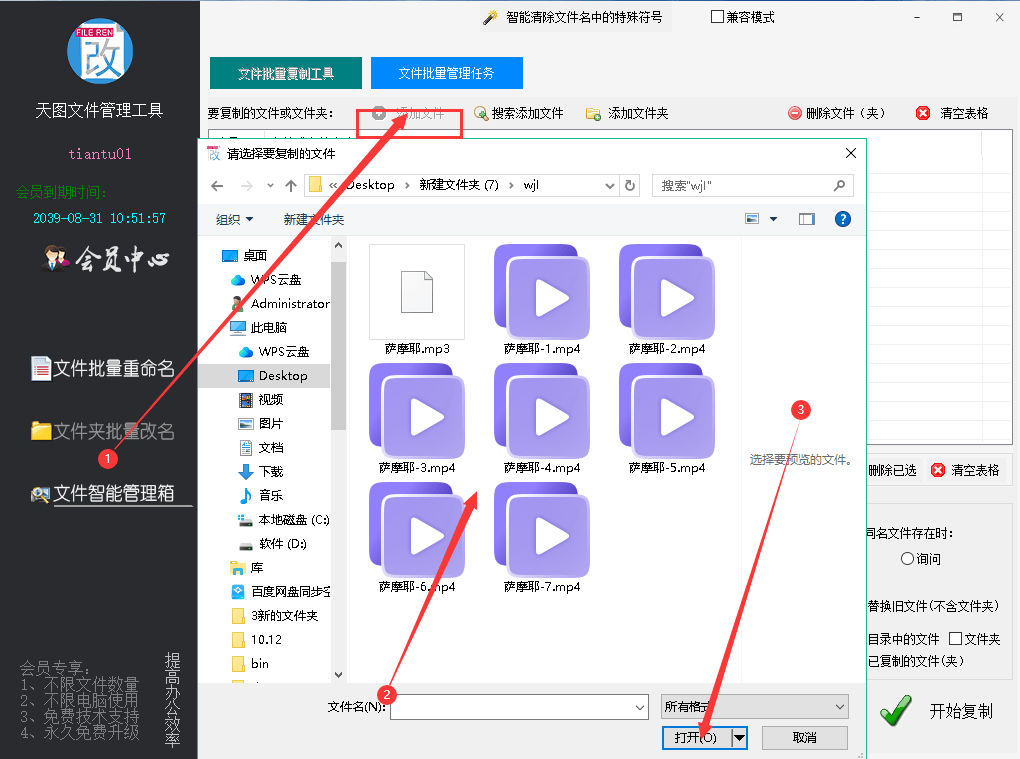Open recent locations dropdown arrow

click(x=270, y=186)
